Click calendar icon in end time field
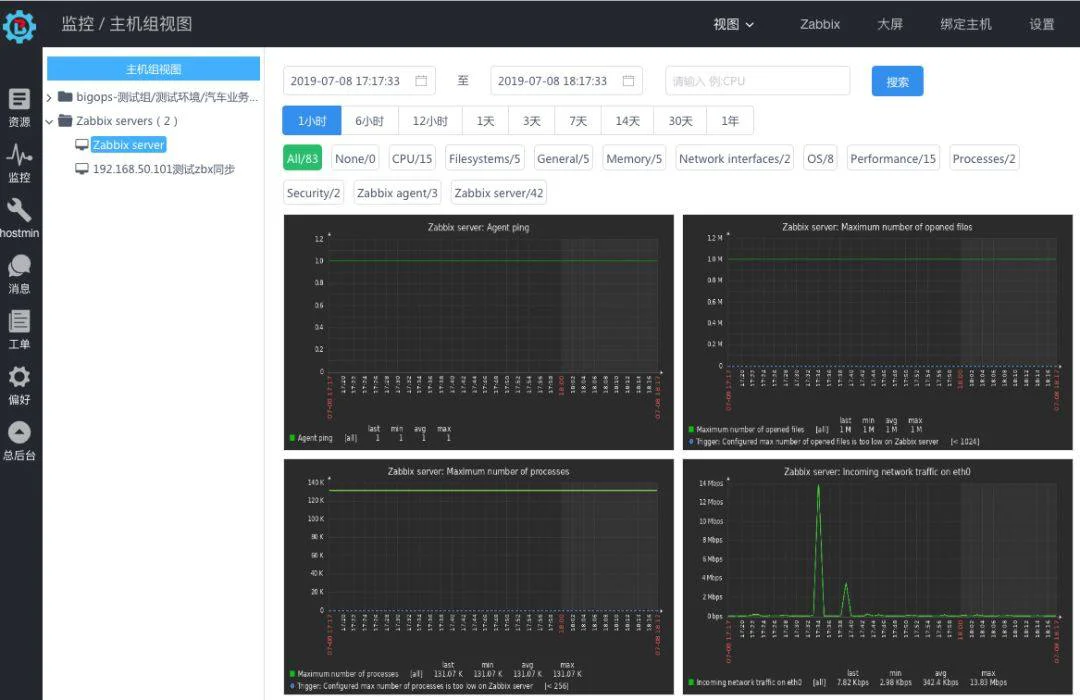 [x=628, y=81]
